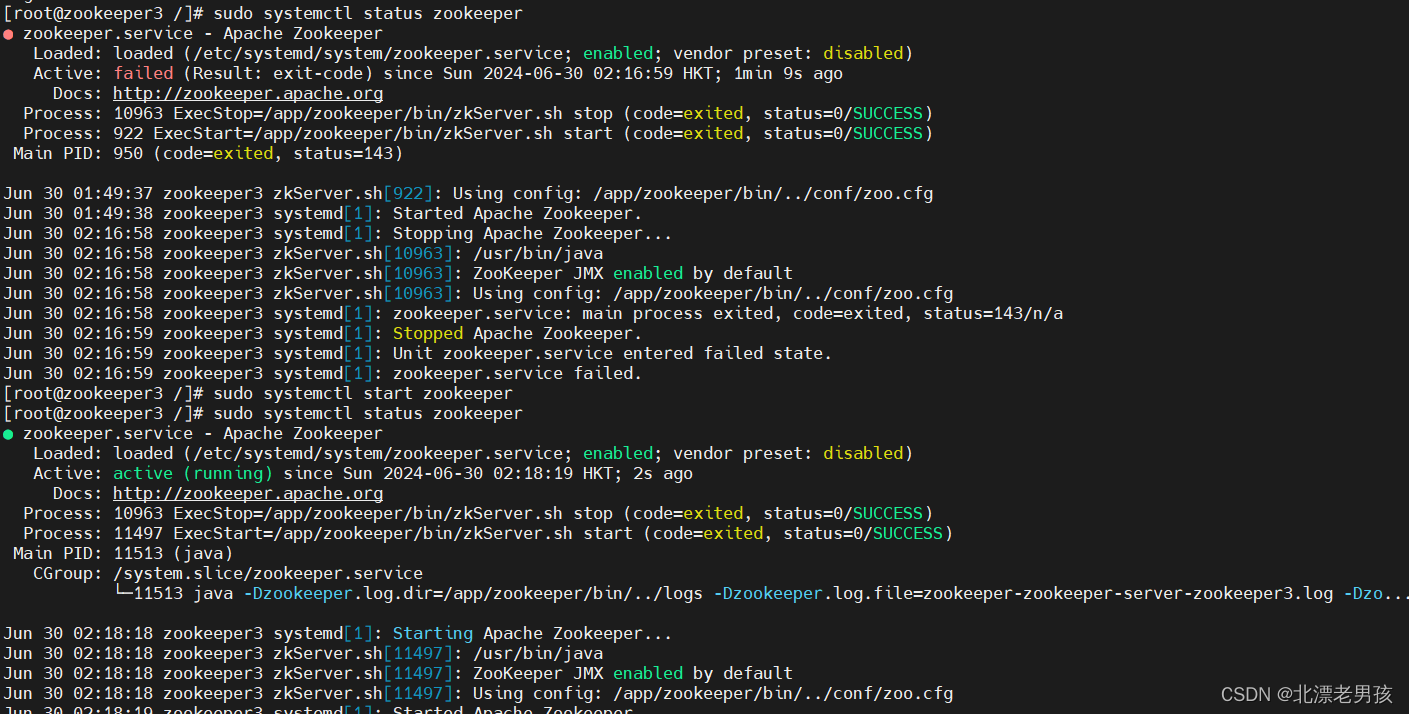Click 'Main PID: 950 (code=exited, status=143)' line
This screenshot has width=1409, height=714.
tap(208, 153)
